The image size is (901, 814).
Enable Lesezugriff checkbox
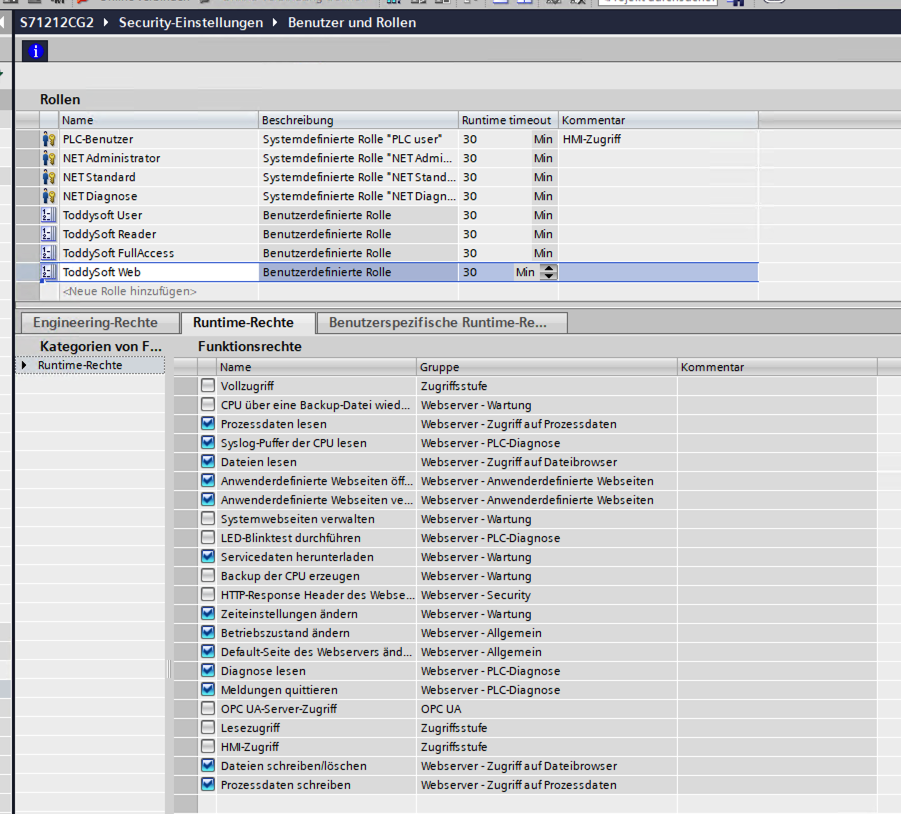coord(208,727)
